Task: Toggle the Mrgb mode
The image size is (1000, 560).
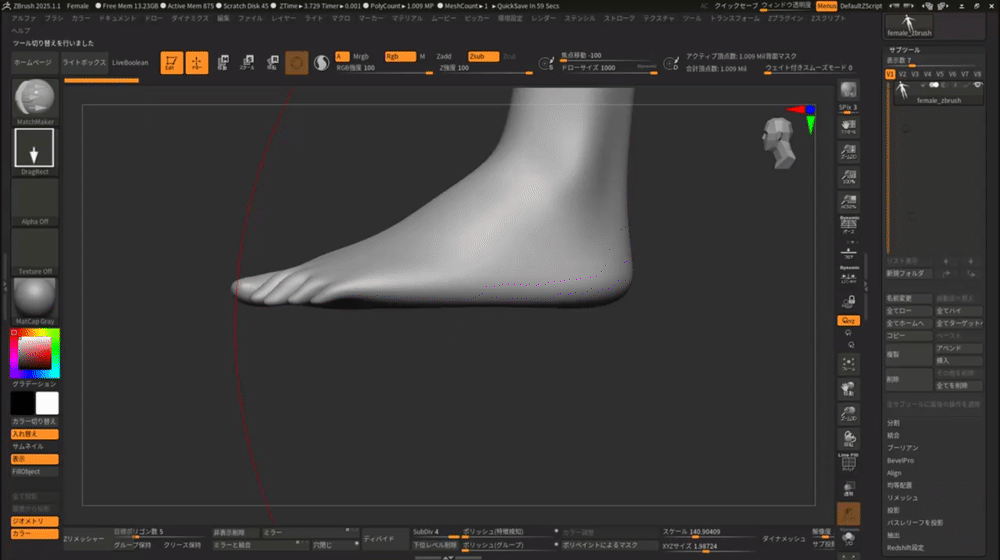Action: (361, 56)
